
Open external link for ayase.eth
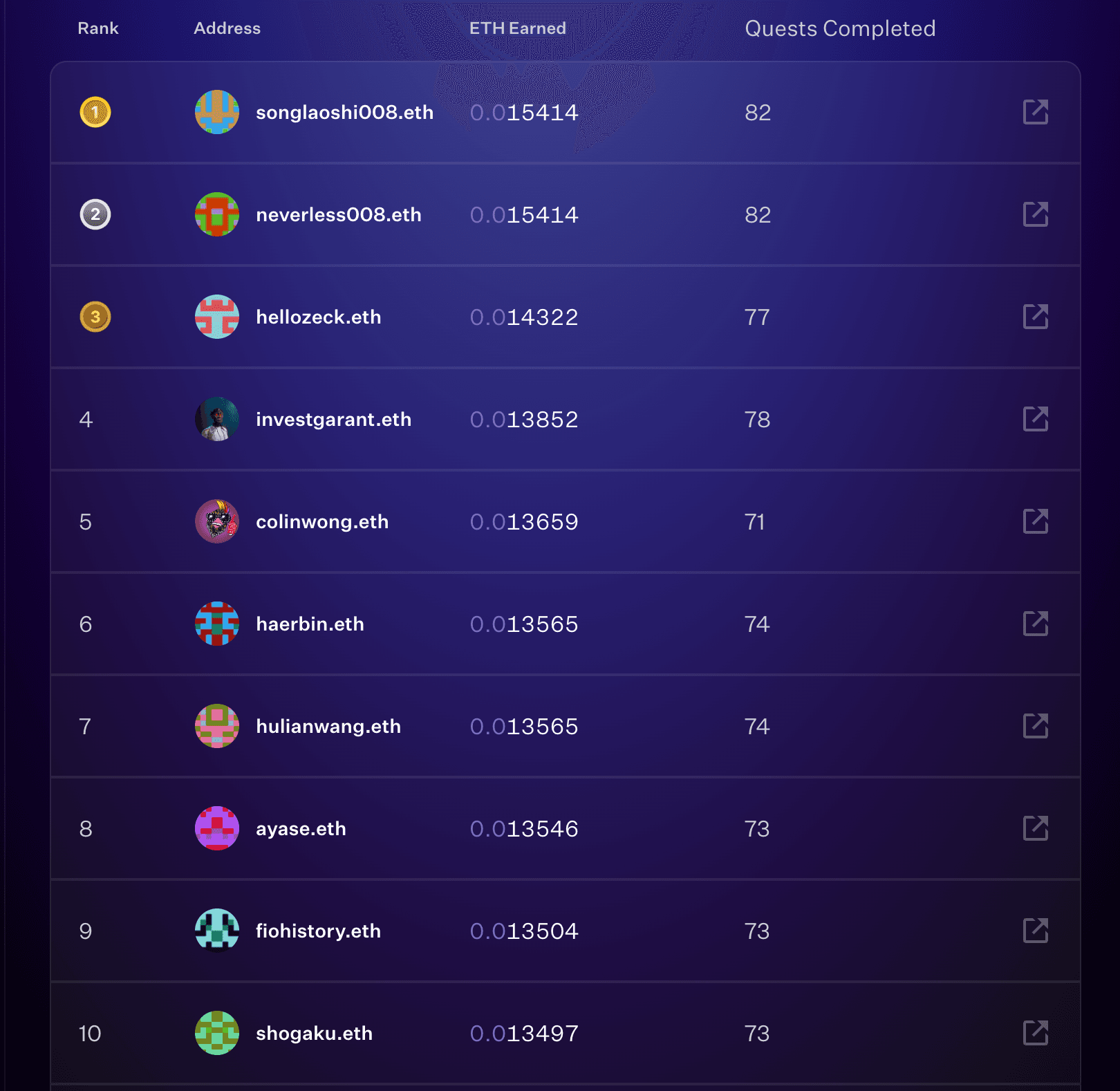click(1036, 828)
